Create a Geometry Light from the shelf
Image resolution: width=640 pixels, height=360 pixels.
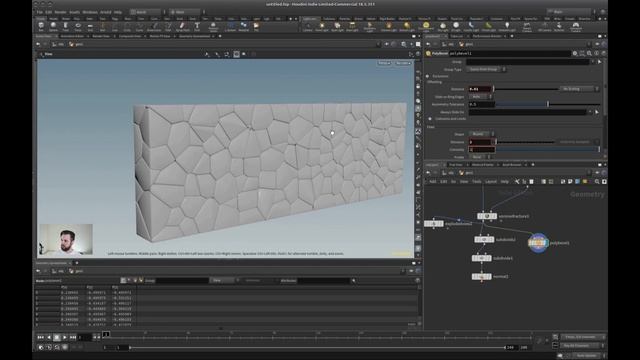(x=369, y=27)
